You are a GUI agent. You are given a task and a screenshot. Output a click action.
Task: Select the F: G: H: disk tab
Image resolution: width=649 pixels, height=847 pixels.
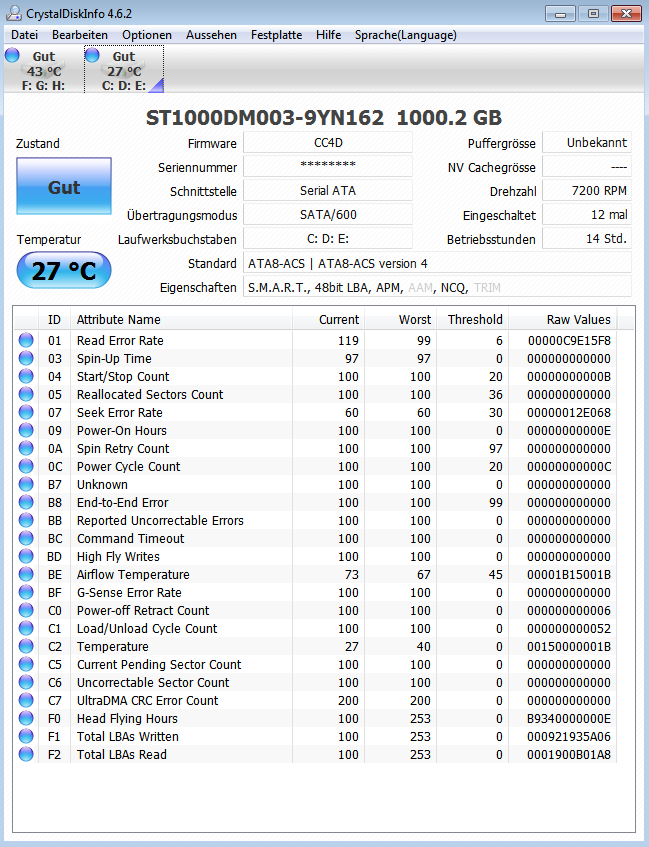point(43,70)
